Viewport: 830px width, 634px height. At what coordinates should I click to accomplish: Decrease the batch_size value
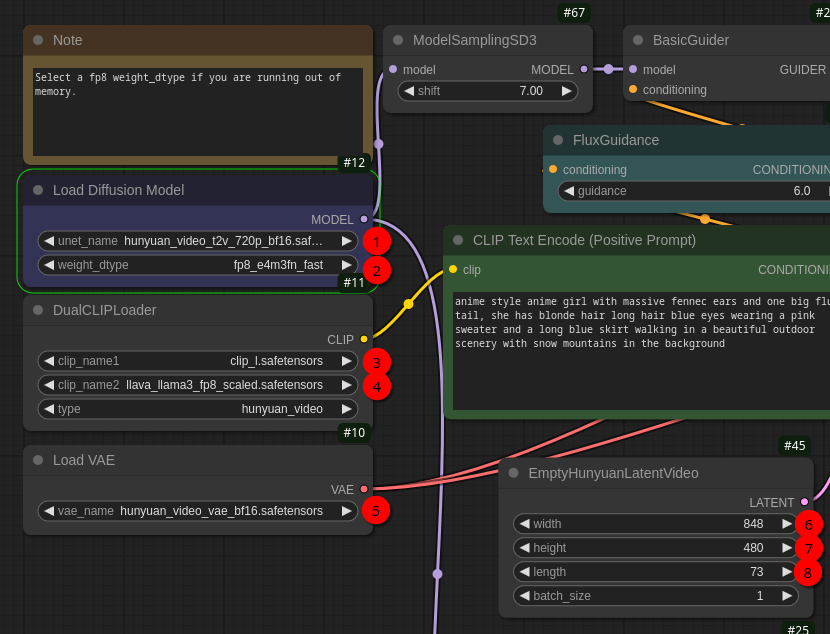point(525,596)
